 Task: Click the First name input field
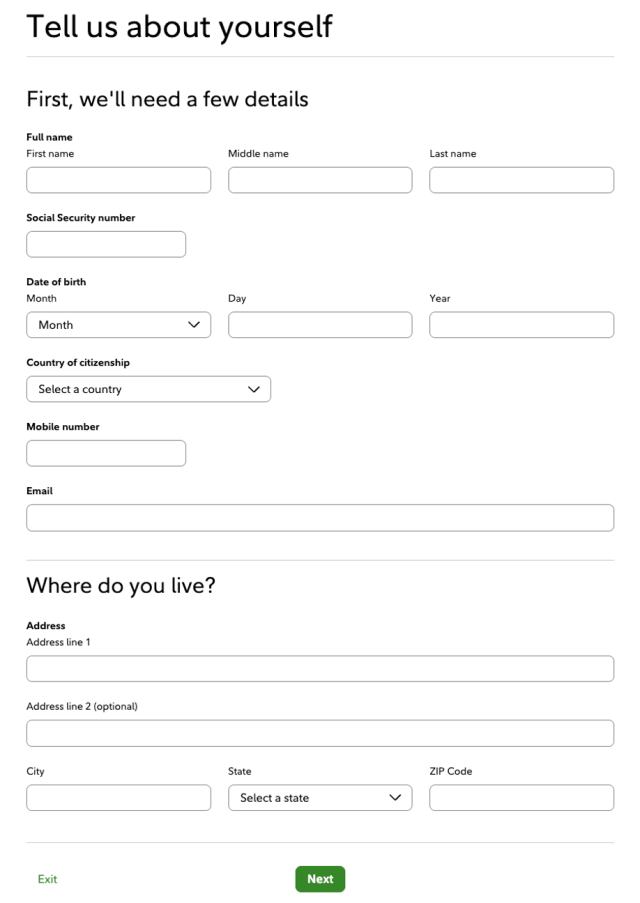pyautogui.click(x=118, y=179)
